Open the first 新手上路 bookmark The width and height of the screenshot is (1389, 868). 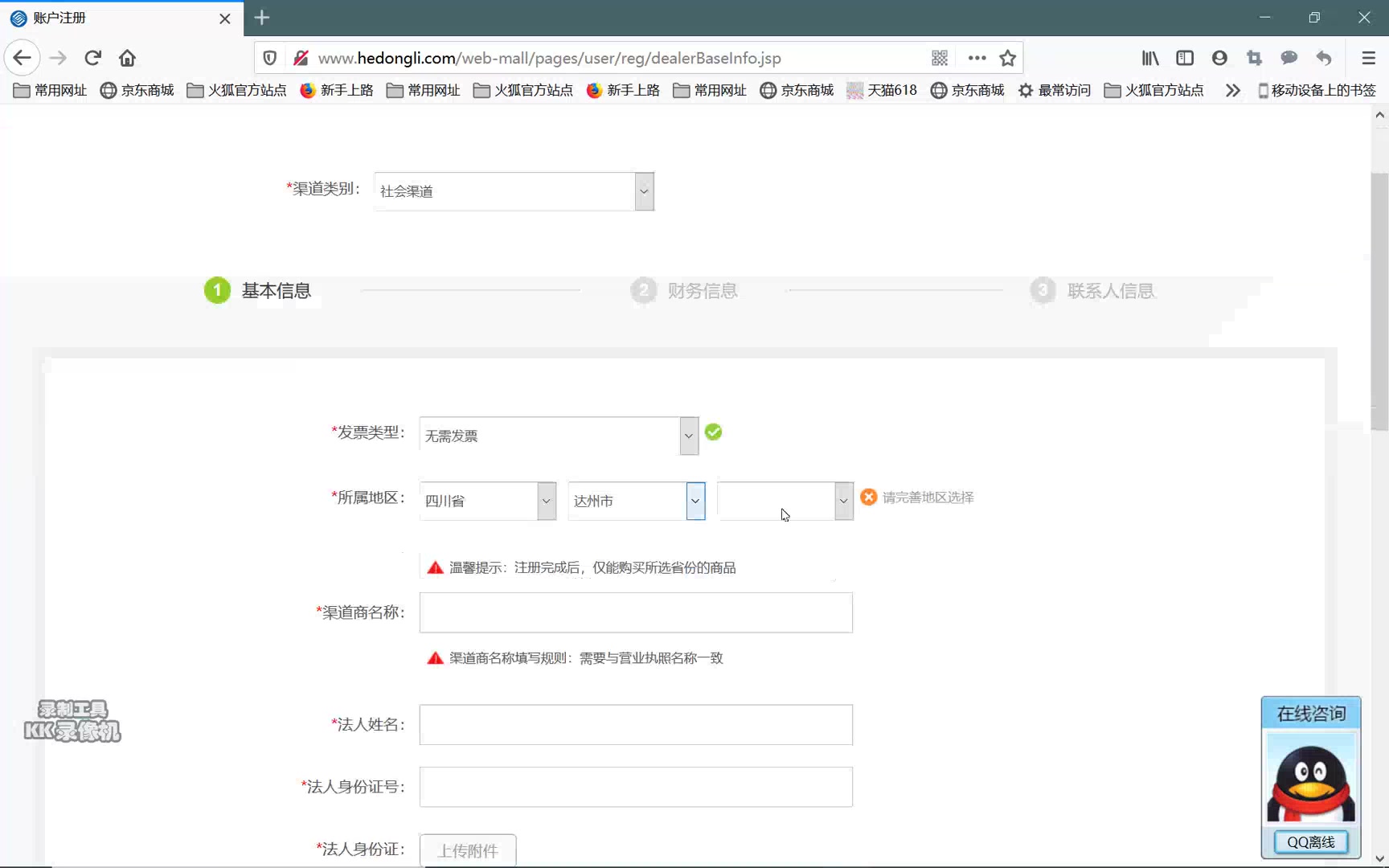click(336, 90)
